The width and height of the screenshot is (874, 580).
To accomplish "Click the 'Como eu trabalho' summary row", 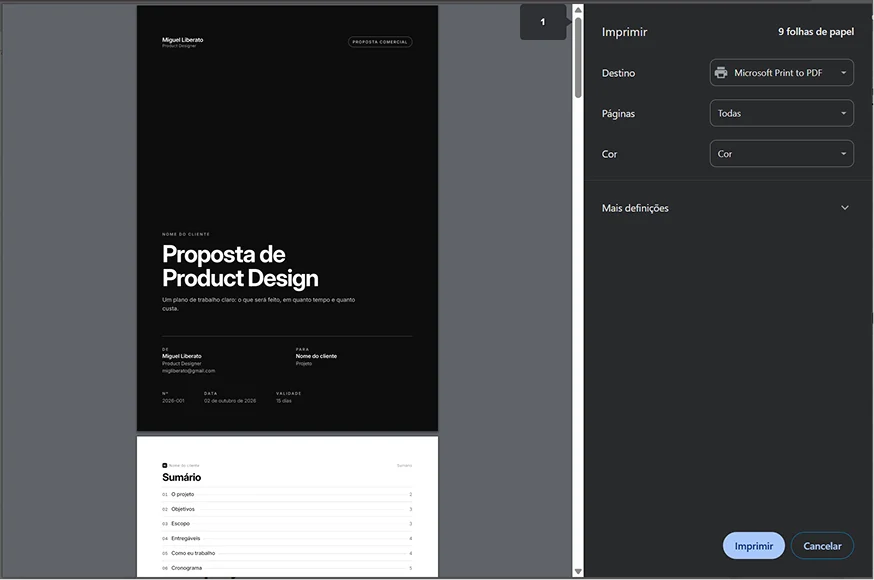I will pyautogui.click(x=287, y=553).
